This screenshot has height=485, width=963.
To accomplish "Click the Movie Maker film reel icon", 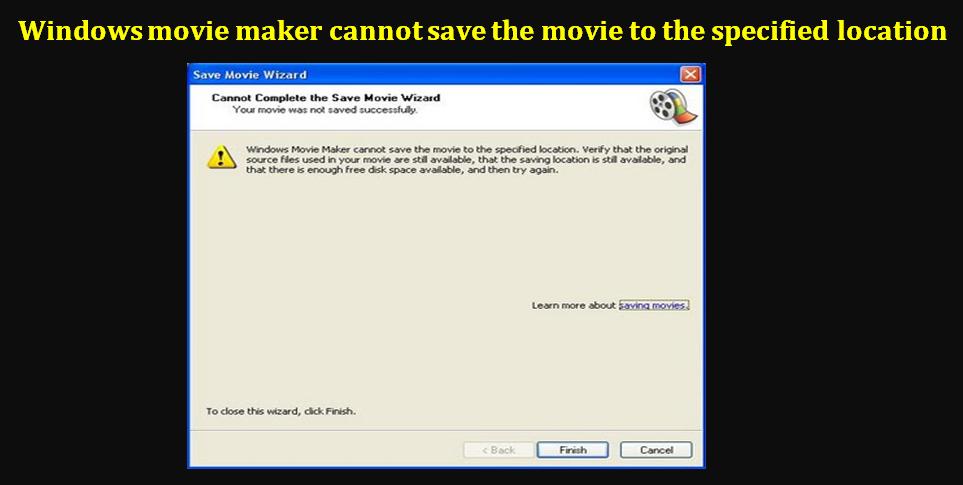I will click(672, 107).
